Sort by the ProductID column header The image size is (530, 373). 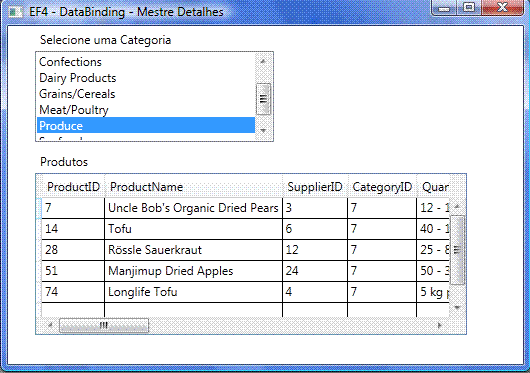pos(73,186)
